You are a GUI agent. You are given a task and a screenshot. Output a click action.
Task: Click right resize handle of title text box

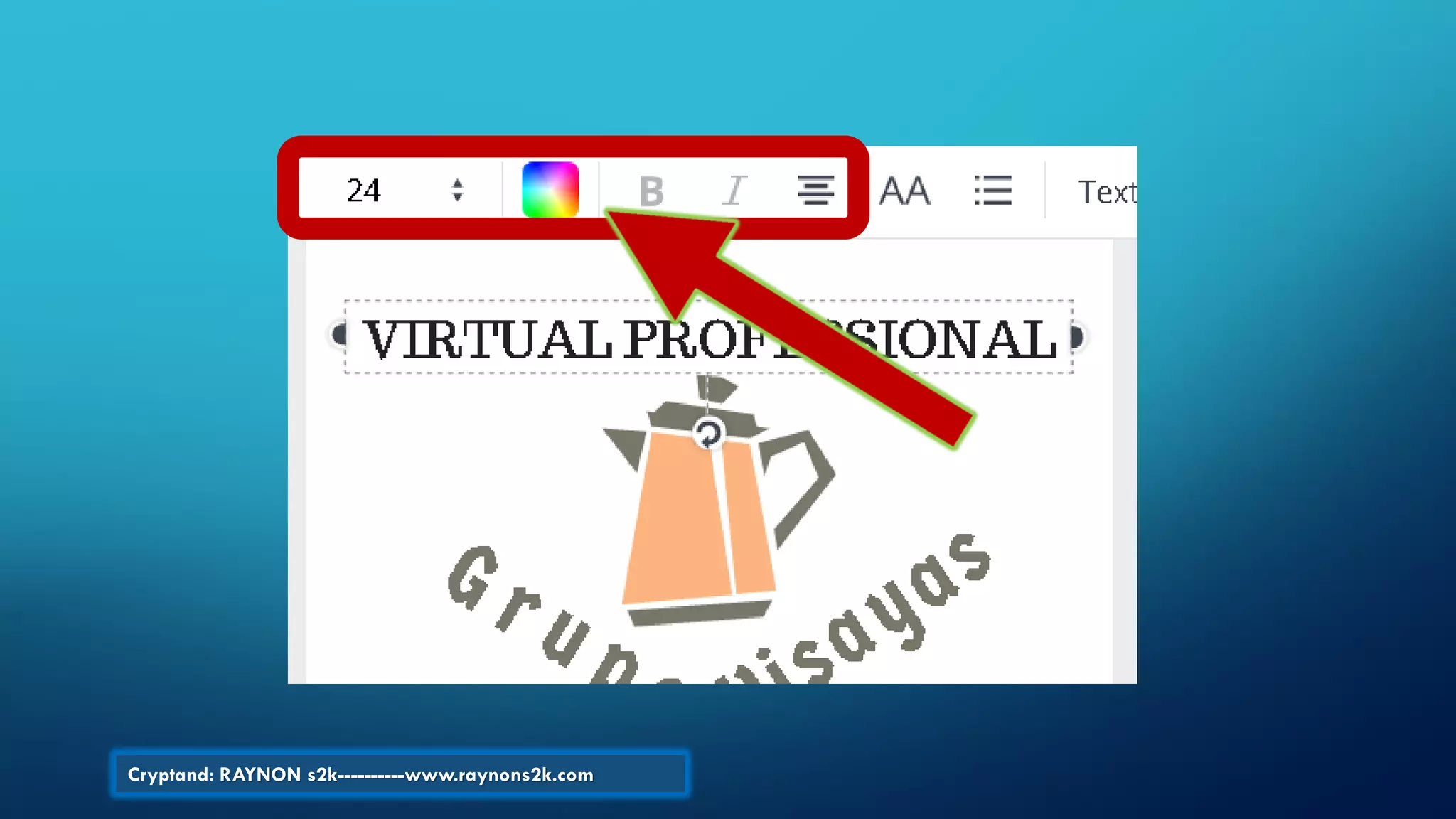tap(1077, 336)
